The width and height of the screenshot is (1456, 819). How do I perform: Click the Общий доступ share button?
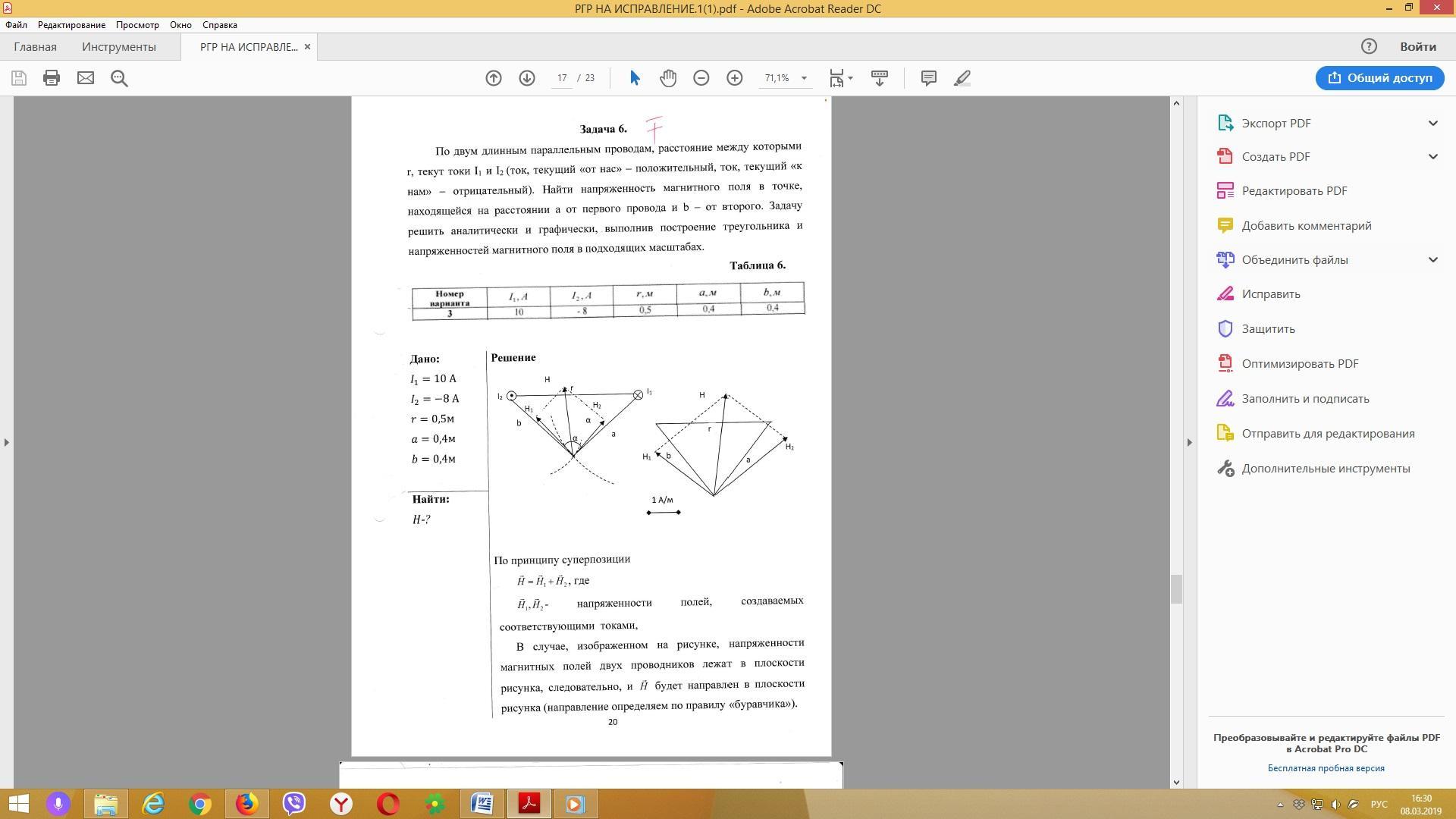pyautogui.click(x=1379, y=78)
